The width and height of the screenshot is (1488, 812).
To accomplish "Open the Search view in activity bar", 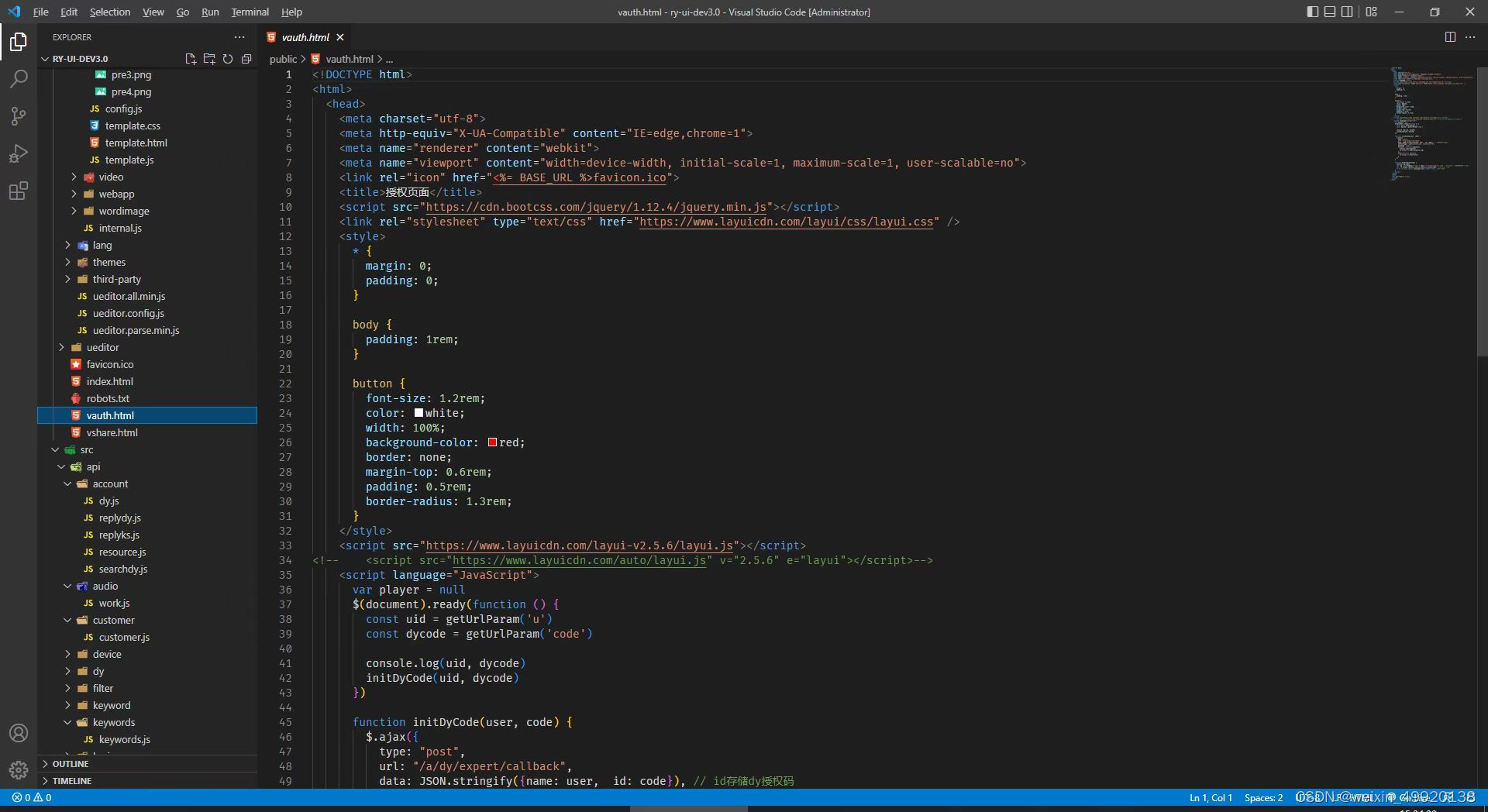I will tap(19, 78).
